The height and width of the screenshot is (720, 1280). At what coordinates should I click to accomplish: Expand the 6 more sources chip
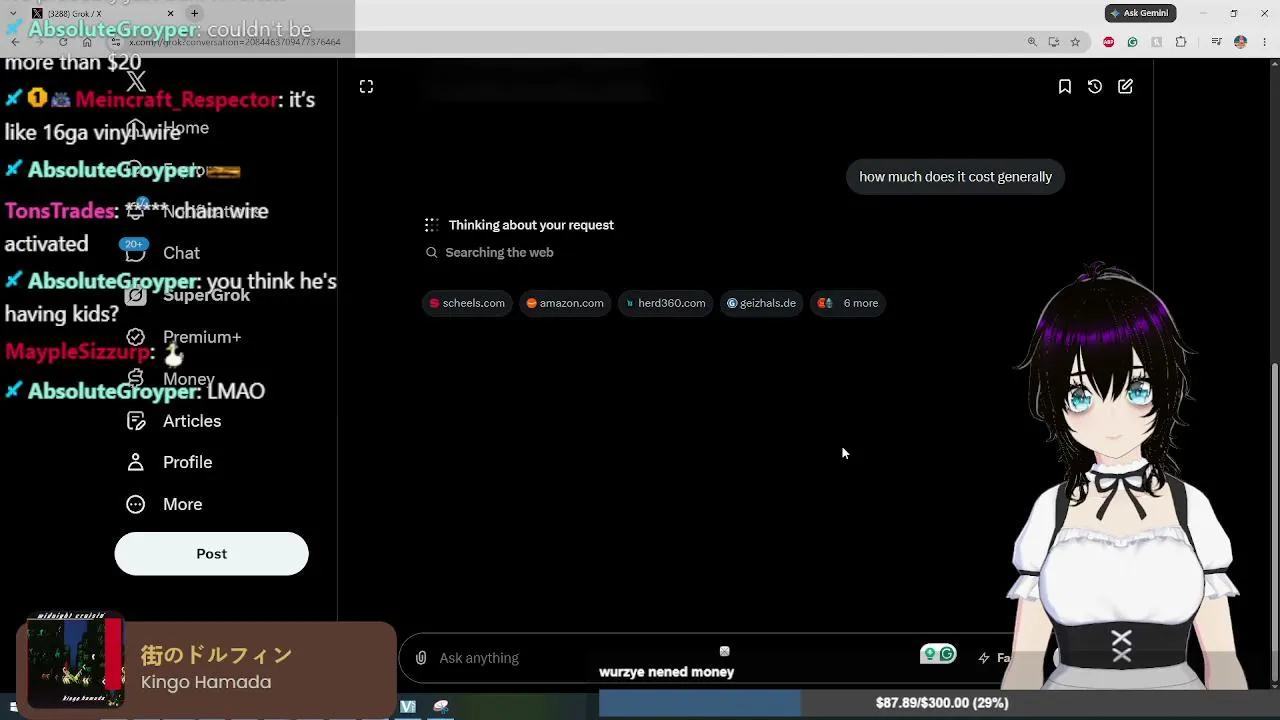click(x=848, y=303)
